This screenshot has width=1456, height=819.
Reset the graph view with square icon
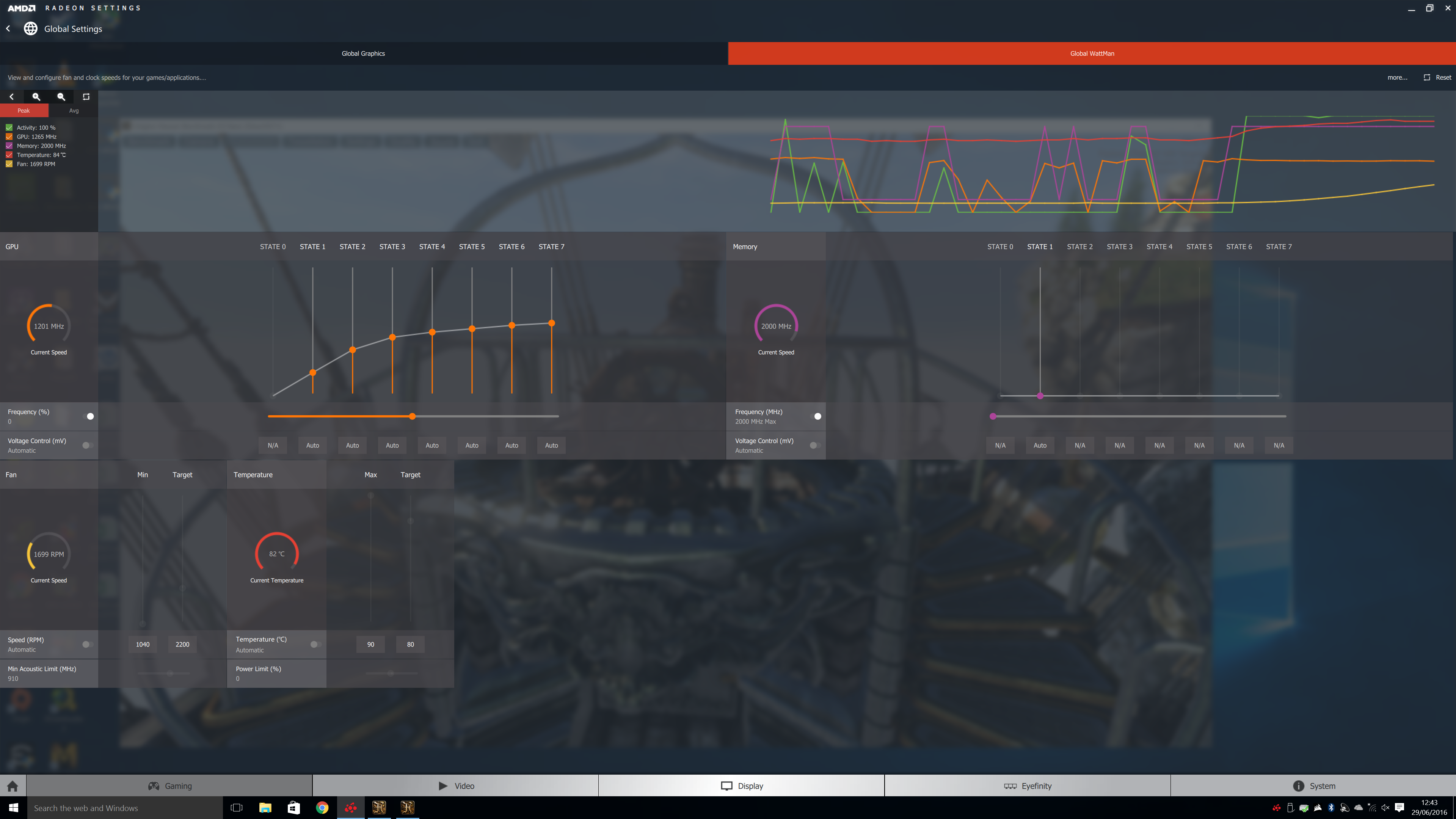(86, 97)
